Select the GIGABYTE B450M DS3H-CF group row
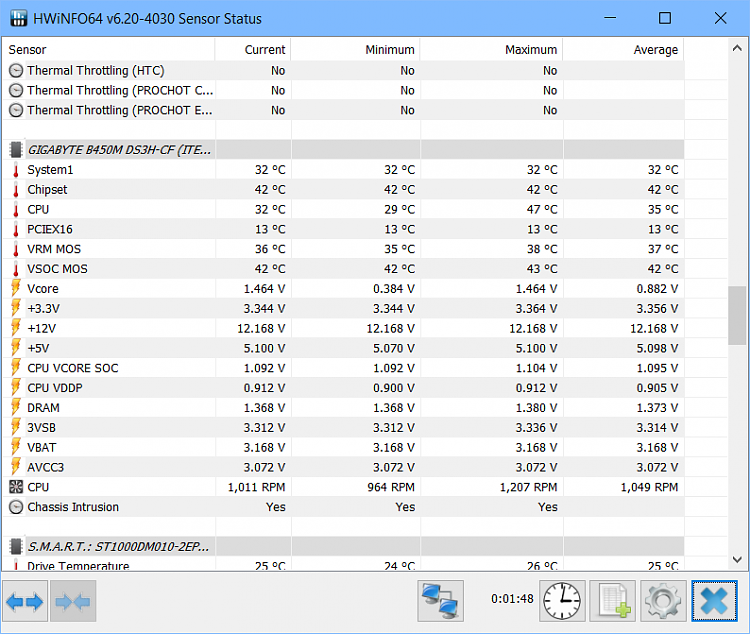This screenshot has width=750, height=634. pyautogui.click(x=343, y=150)
